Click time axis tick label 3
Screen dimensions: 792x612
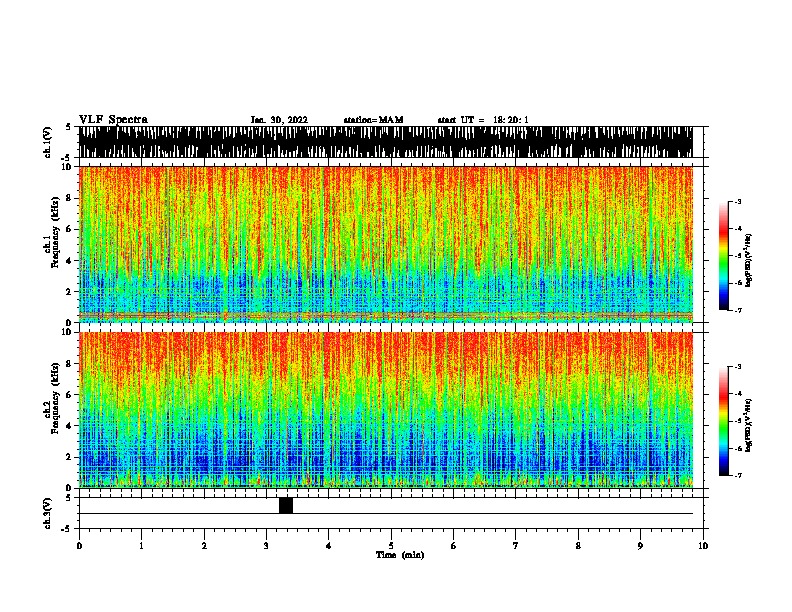(266, 546)
